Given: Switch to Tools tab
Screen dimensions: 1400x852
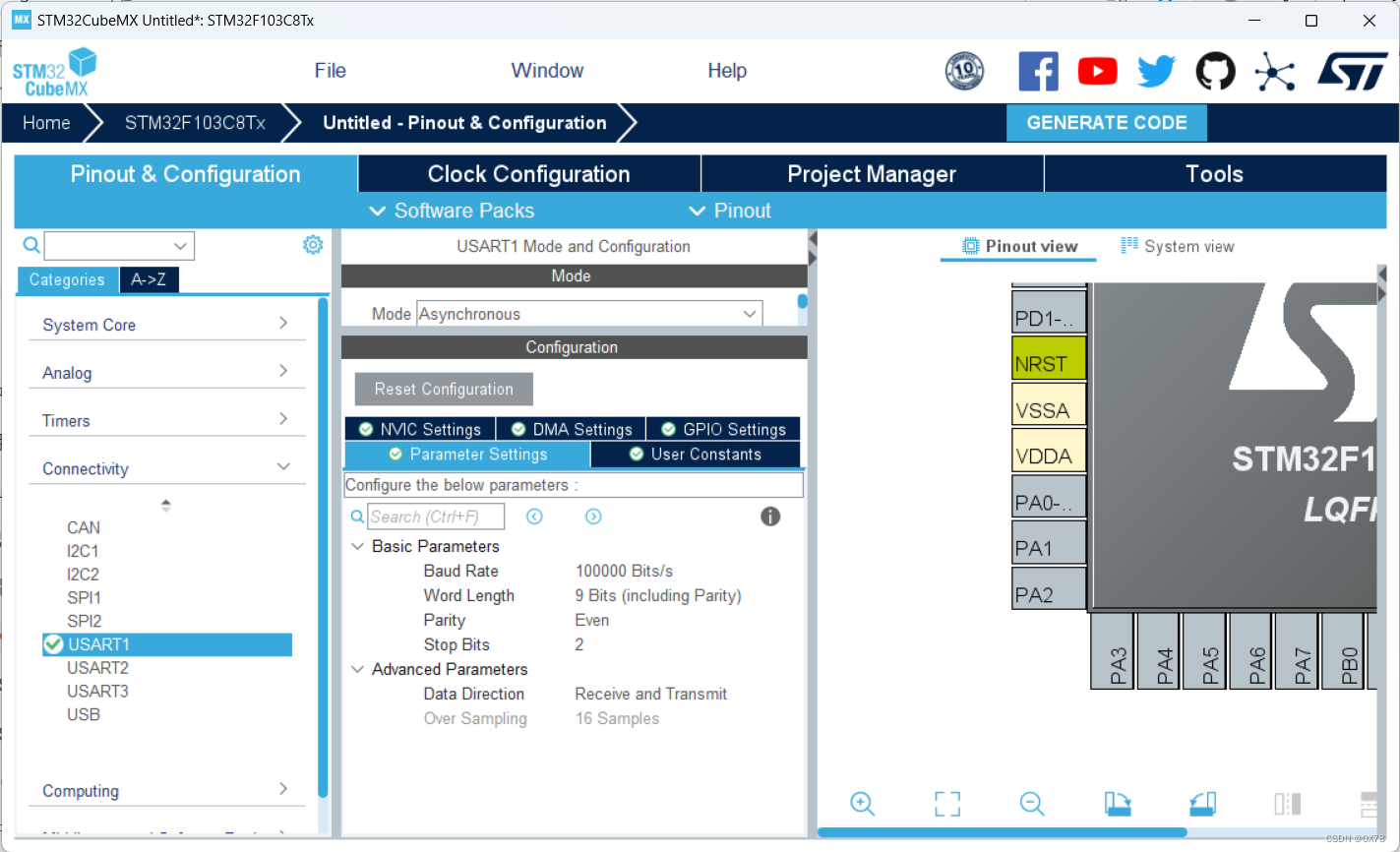Looking at the screenshot, I should click(x=1215, y=174).
